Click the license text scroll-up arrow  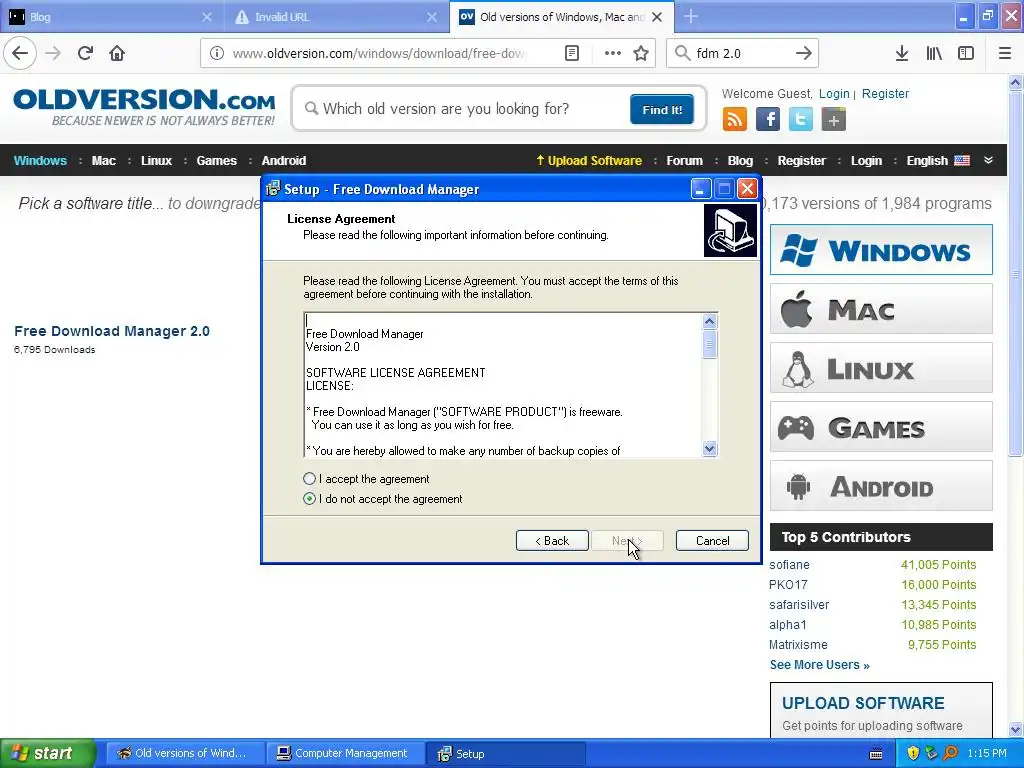tap(710, 321)
